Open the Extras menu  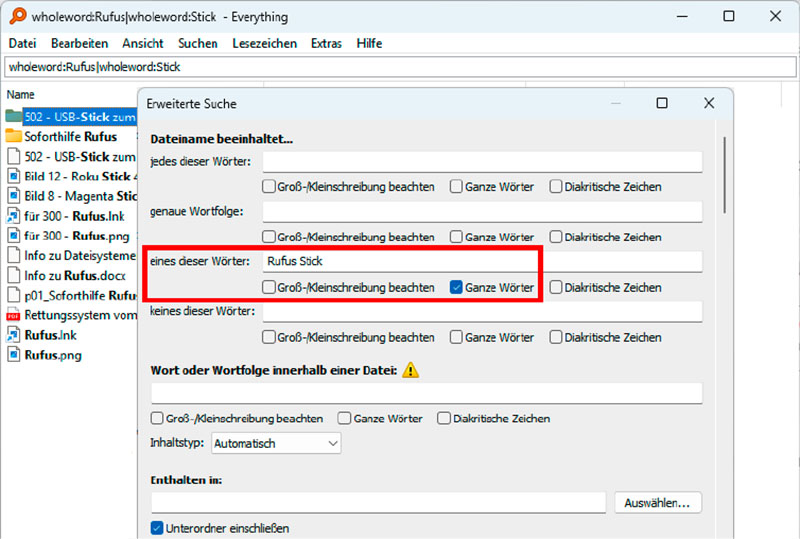coord(327,43)
